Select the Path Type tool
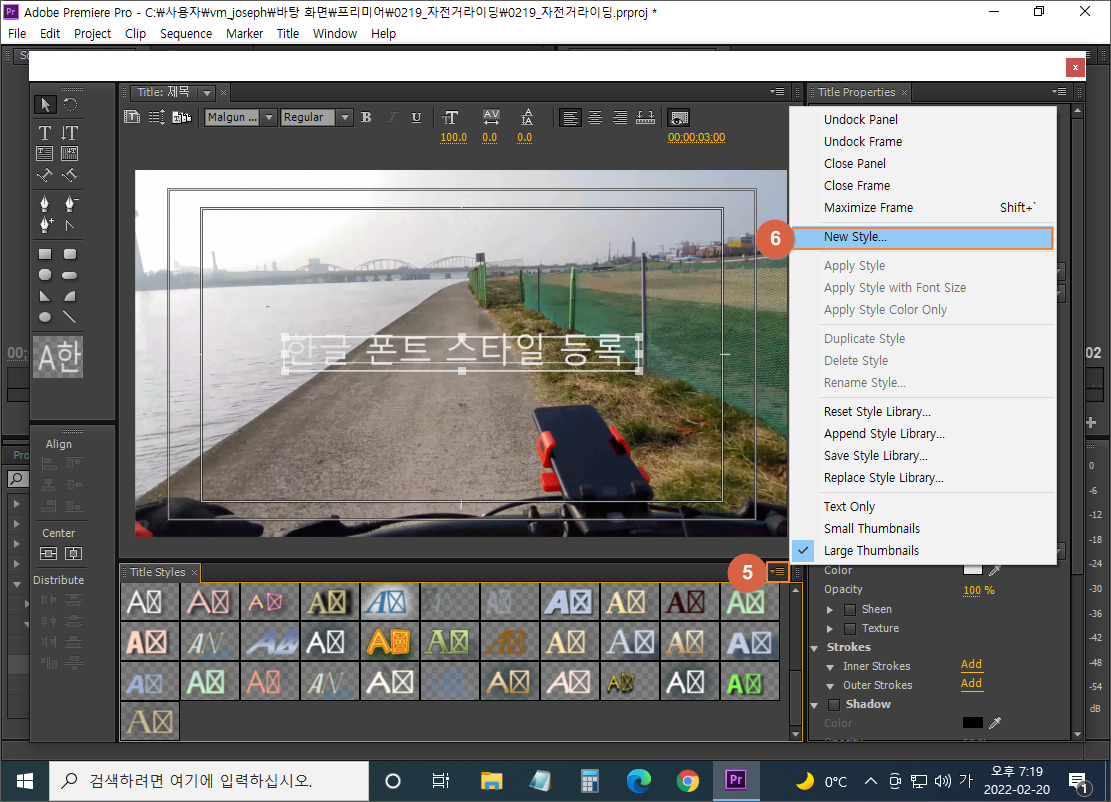 coord(45,175)
